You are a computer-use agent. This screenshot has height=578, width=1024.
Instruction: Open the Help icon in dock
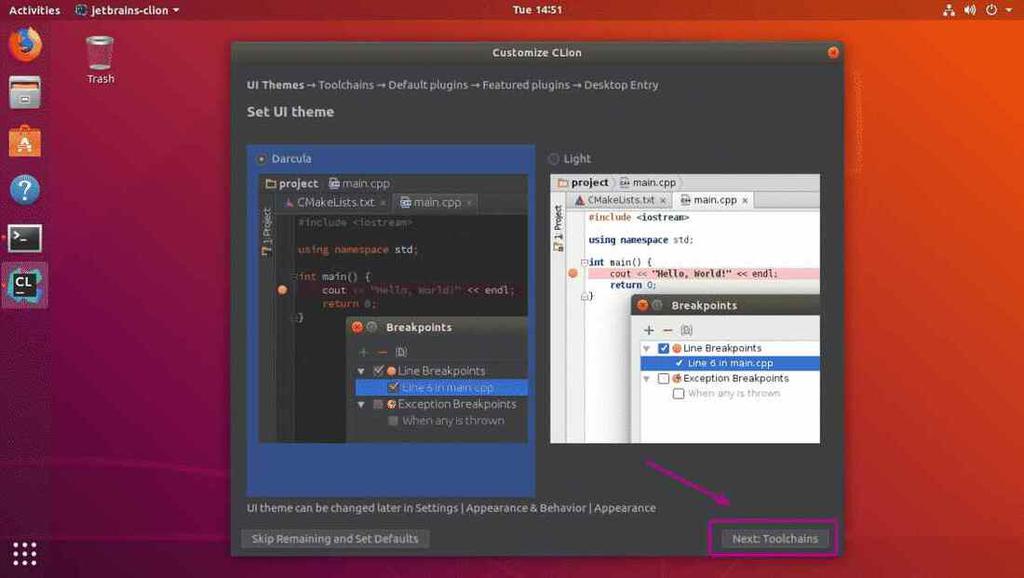tap(25, 189)
